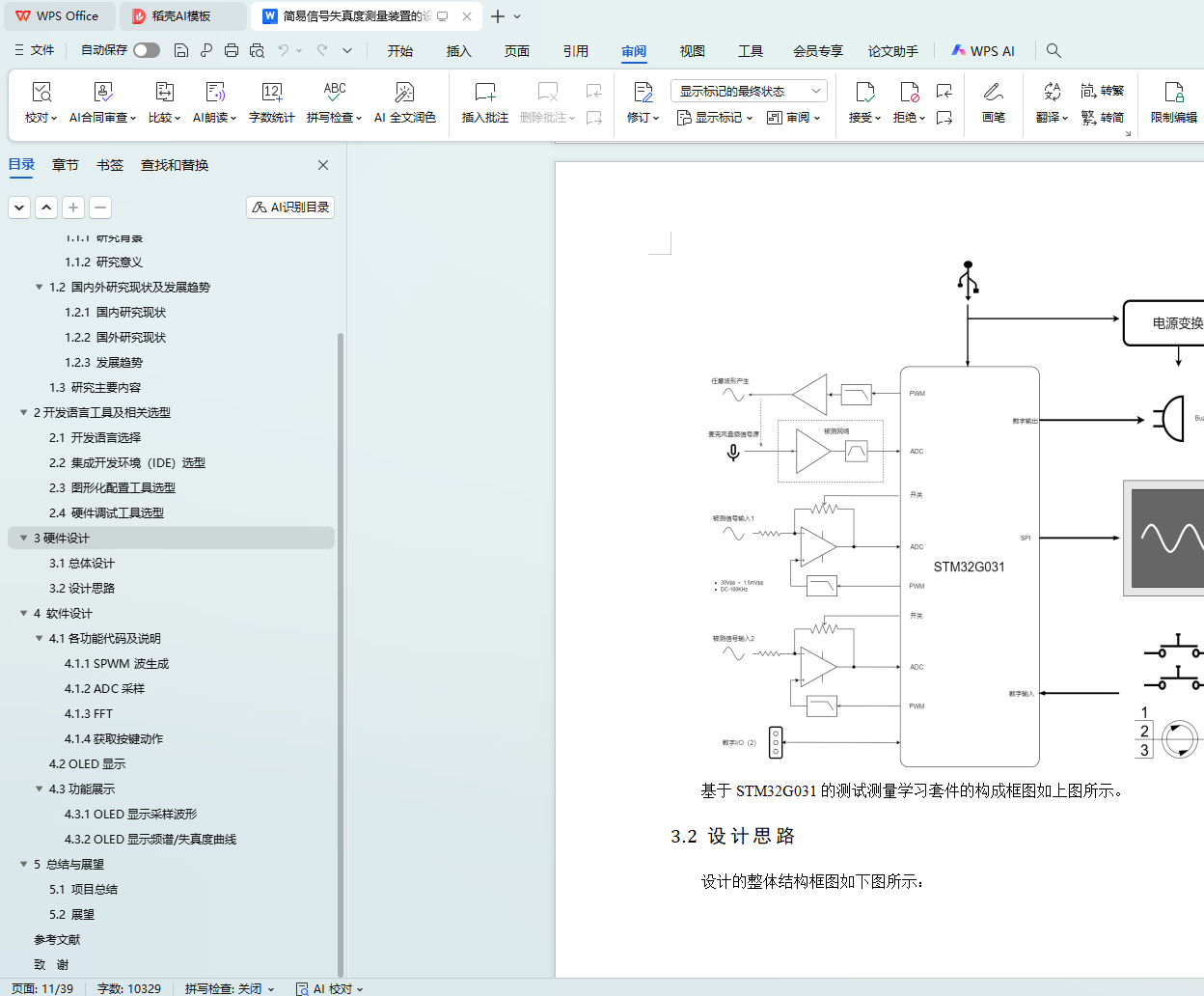Open the 显示标记的最终状态 dropdown
This screenshot has height=996, width=1204.
(749, 92)
